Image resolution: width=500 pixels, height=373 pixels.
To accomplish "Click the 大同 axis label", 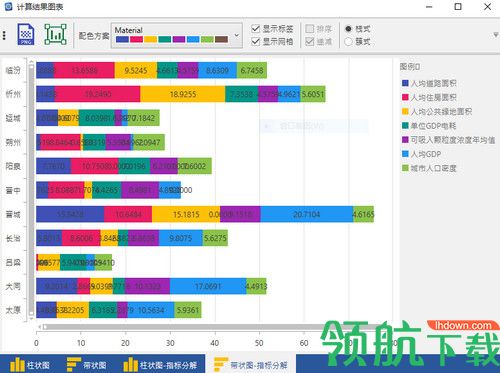I will (x=13, y=286).
